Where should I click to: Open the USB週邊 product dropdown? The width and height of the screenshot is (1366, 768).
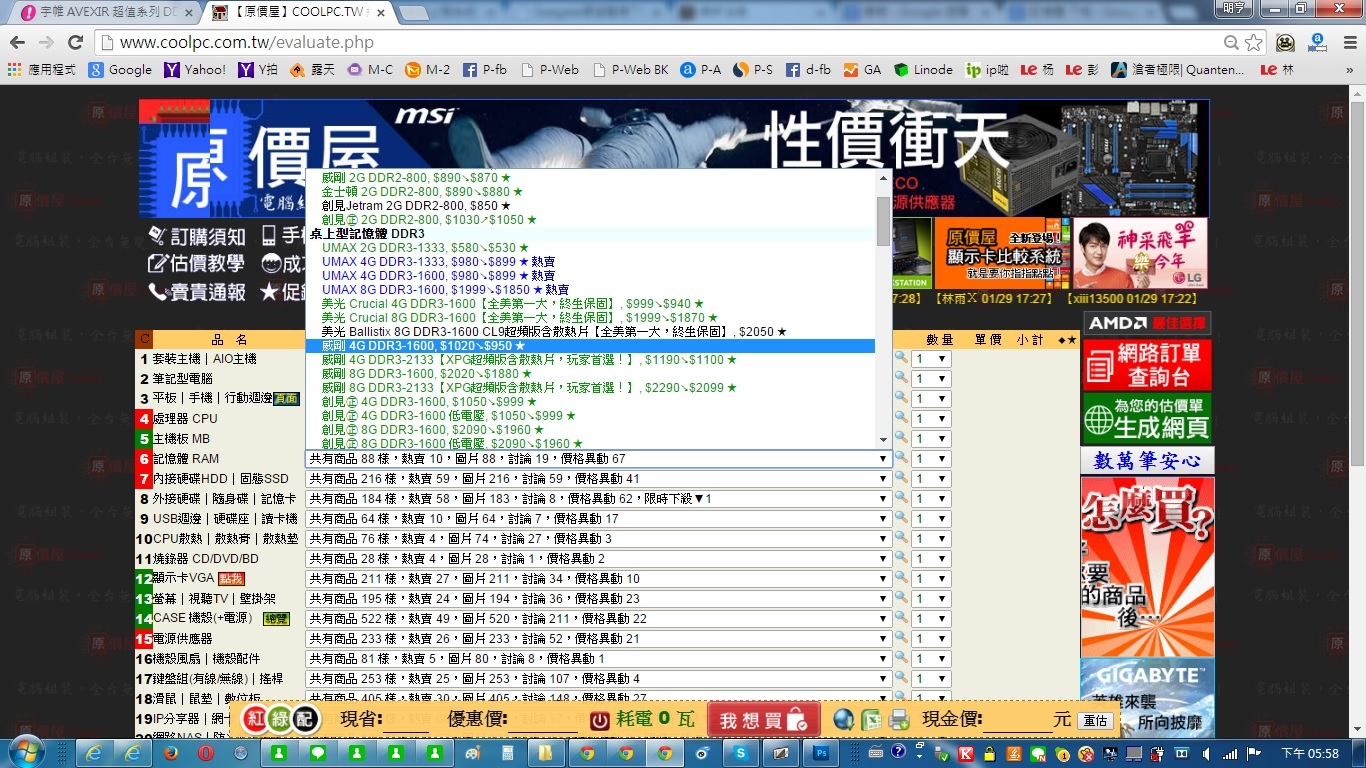pyautogui.click(x=598, y=519)
